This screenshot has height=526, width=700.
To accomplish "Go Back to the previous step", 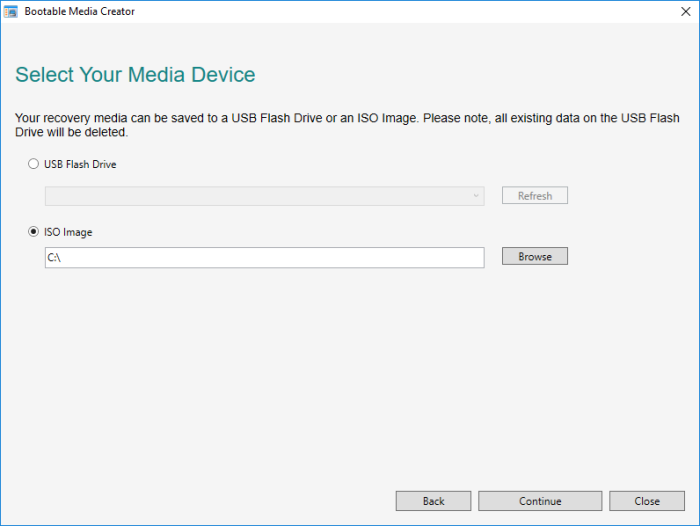I will [x=433, y=501].
